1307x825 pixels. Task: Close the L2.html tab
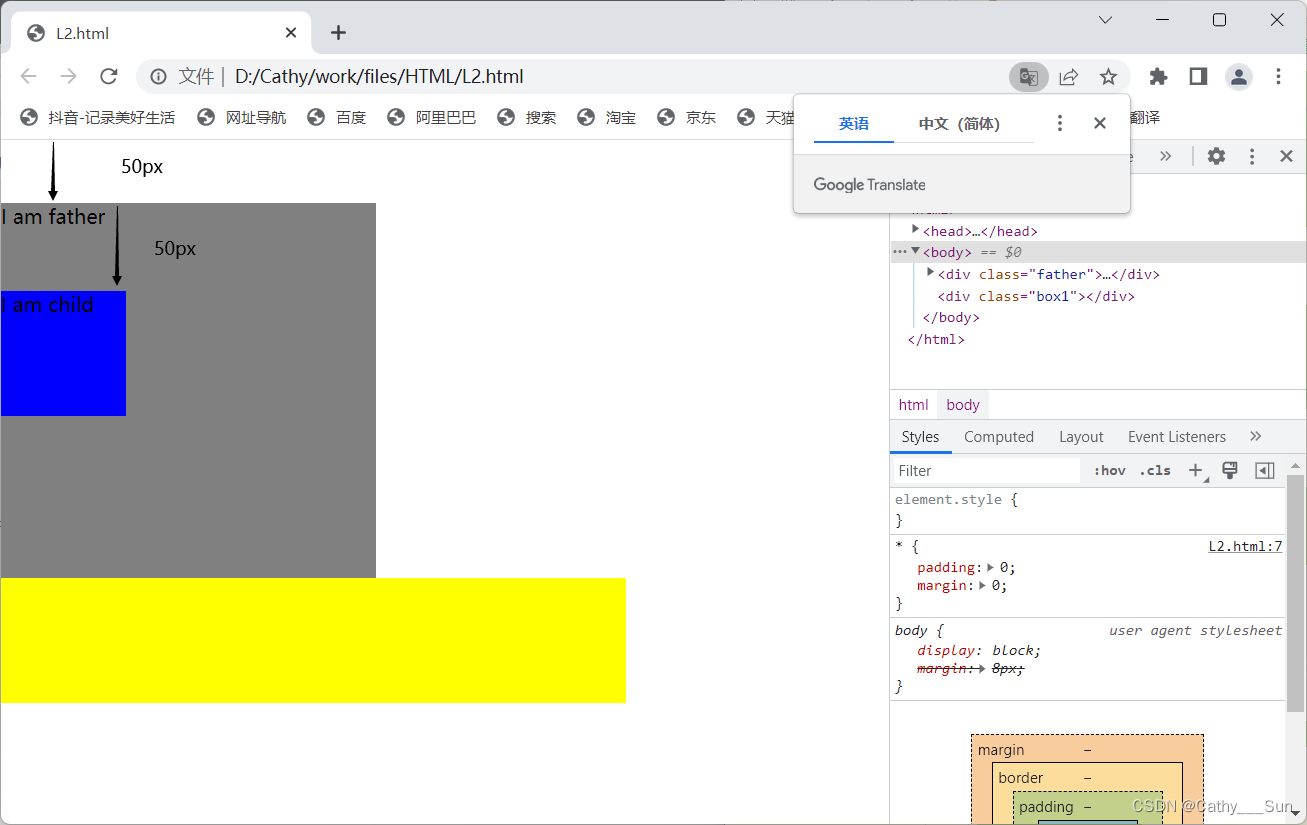point(291,33)
